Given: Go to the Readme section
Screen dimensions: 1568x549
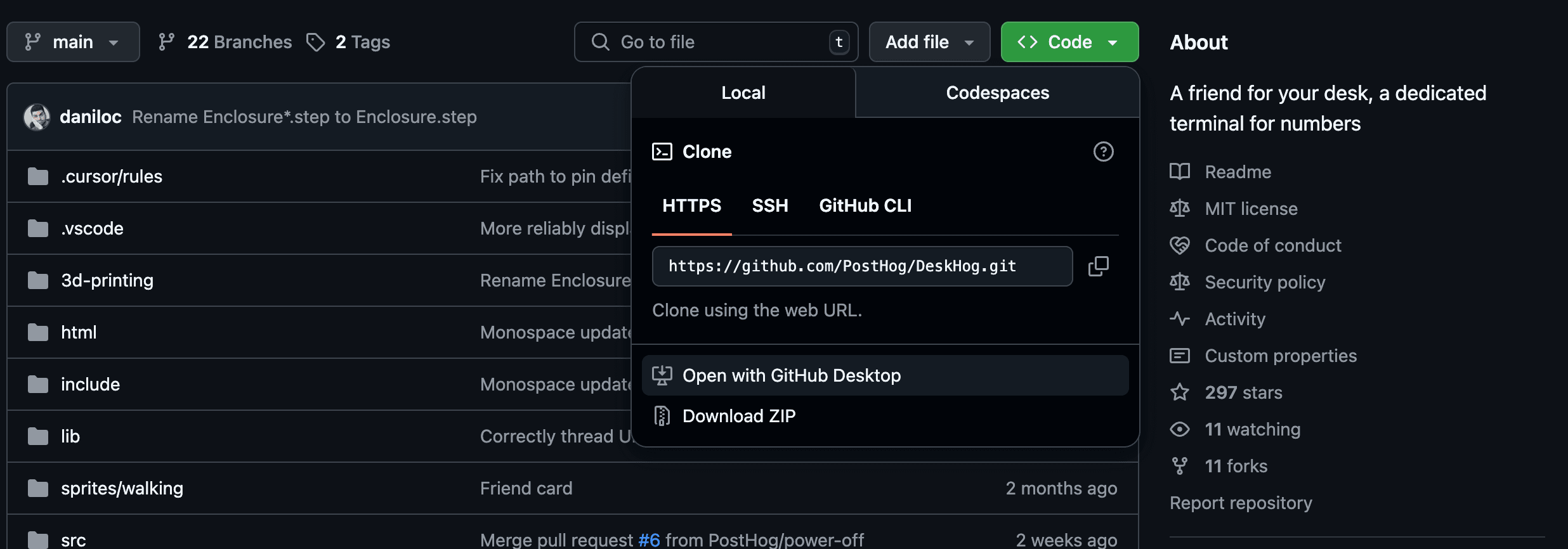Looking at the screenshot, I should tap(1238, 172).
